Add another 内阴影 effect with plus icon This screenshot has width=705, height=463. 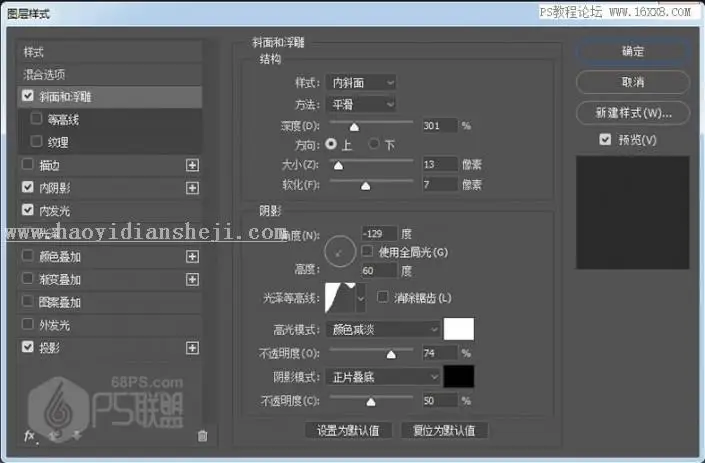tap(192, 187)
